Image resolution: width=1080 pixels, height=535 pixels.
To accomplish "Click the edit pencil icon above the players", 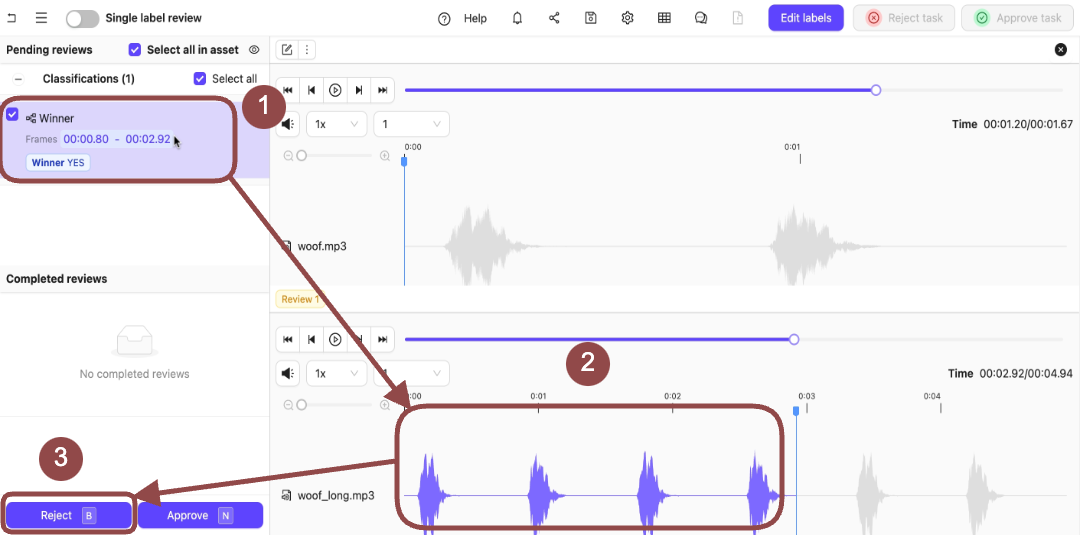I will pyautogui.click(x=287, y=50).
